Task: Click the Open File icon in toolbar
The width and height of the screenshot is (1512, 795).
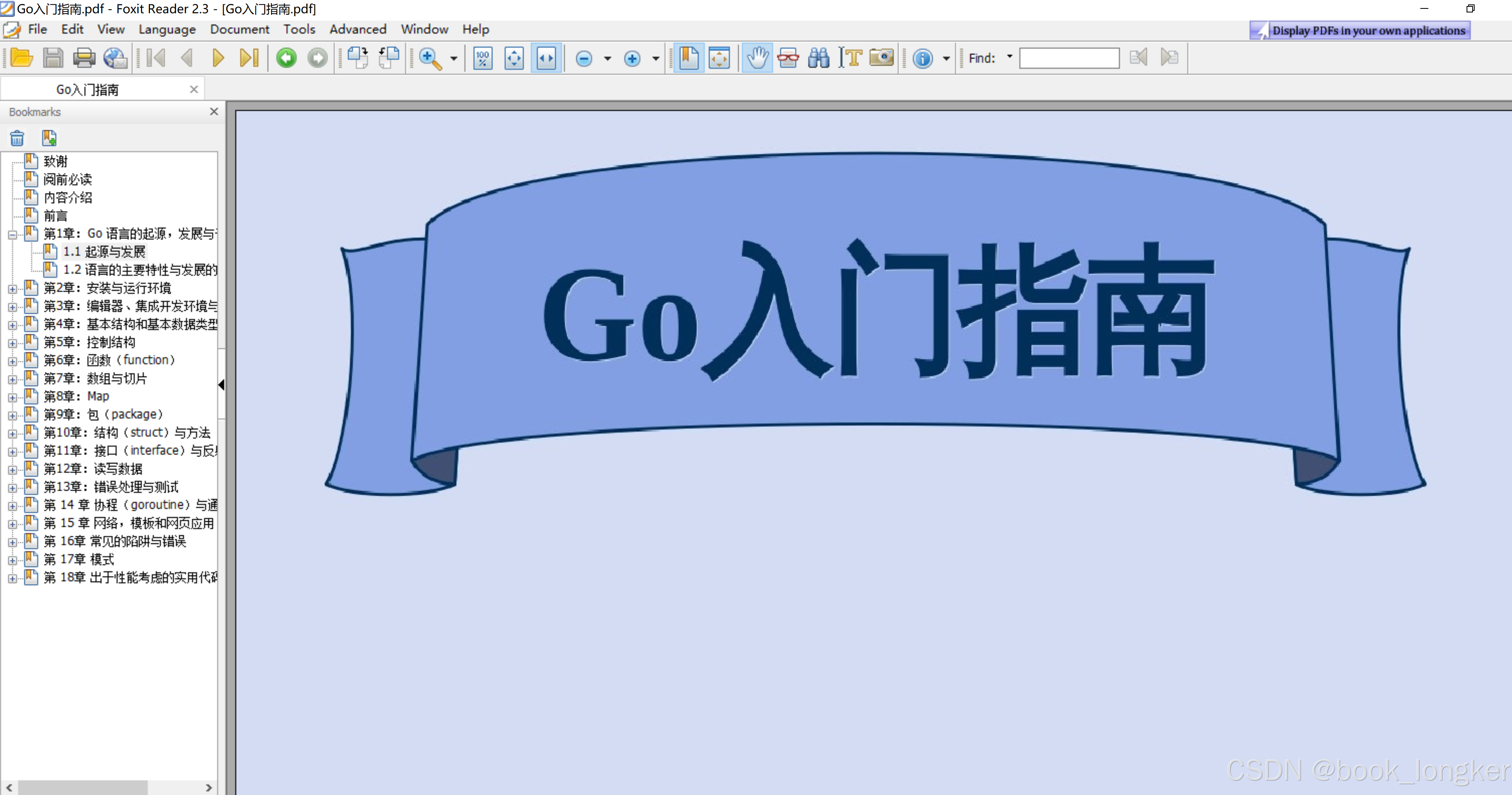Action: [x=20, y=57]
